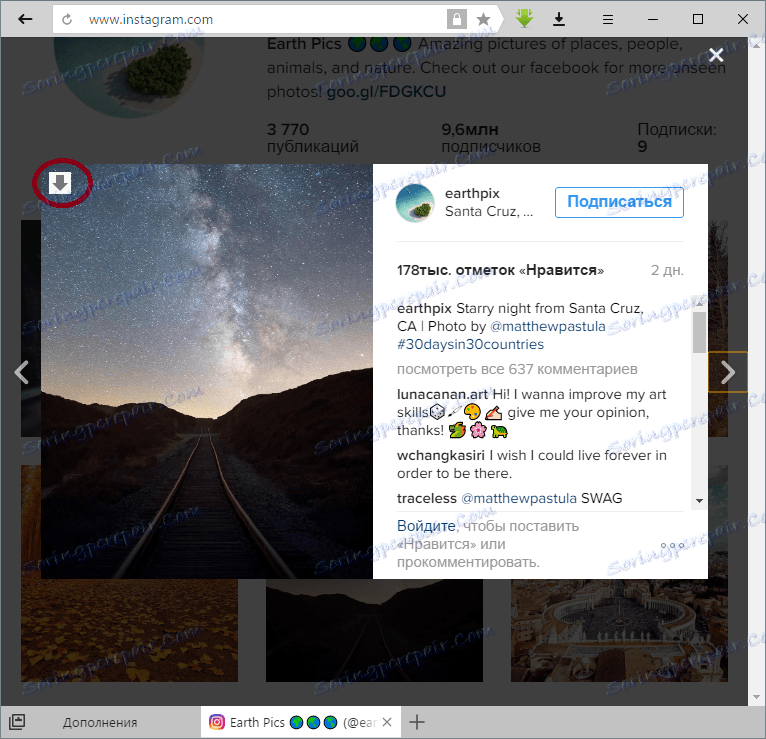Image resolution: width=766 pixels, height=739 pixels.
Task: Click the main photo of starry railway
Action: coord(207,371)
